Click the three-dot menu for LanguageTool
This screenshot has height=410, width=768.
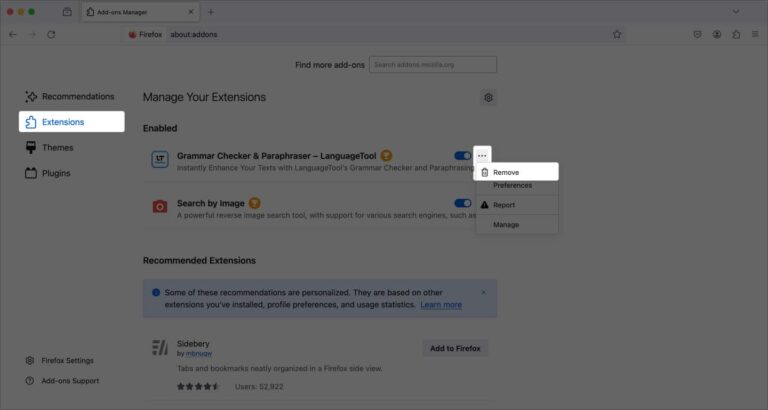click(x=482, y=156)
